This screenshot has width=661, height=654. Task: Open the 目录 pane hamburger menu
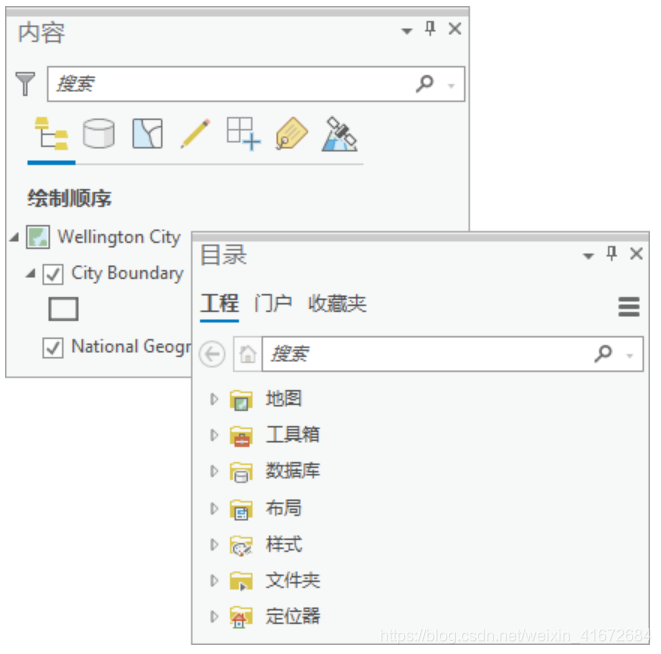(629, 307)
